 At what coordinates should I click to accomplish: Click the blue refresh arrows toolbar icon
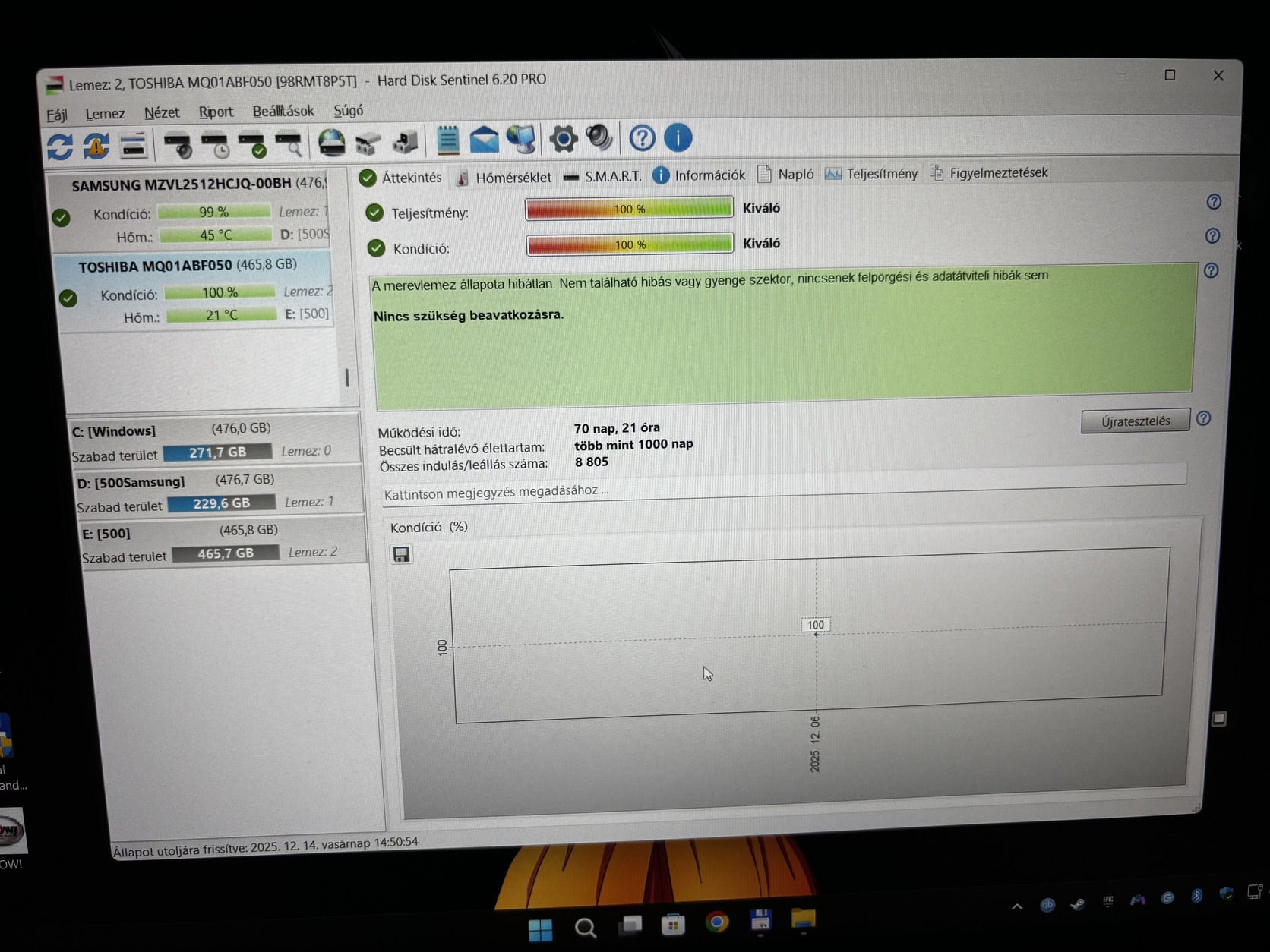tap(60, 146)
